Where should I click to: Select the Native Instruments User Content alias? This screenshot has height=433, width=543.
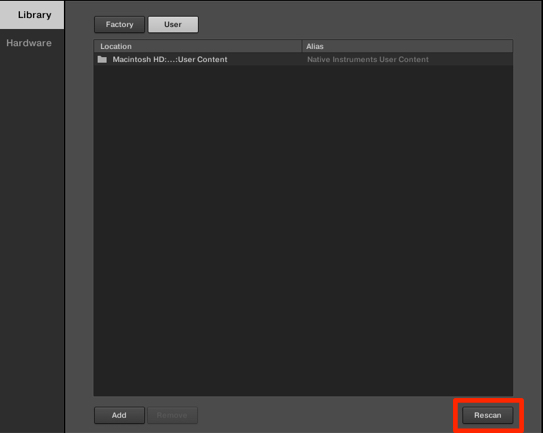tap(368, 59)
